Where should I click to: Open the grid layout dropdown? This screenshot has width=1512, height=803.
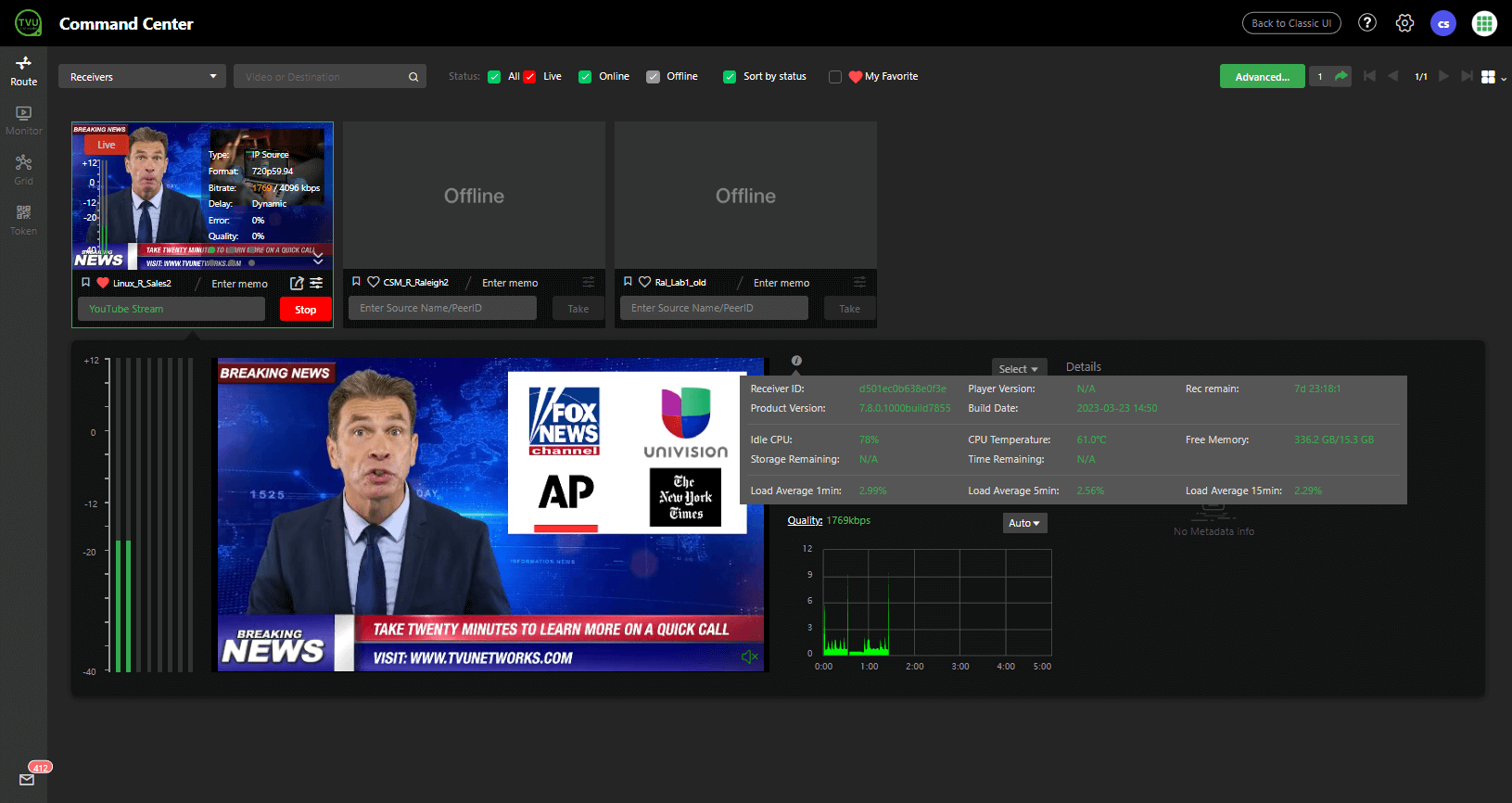[1493, 77]
